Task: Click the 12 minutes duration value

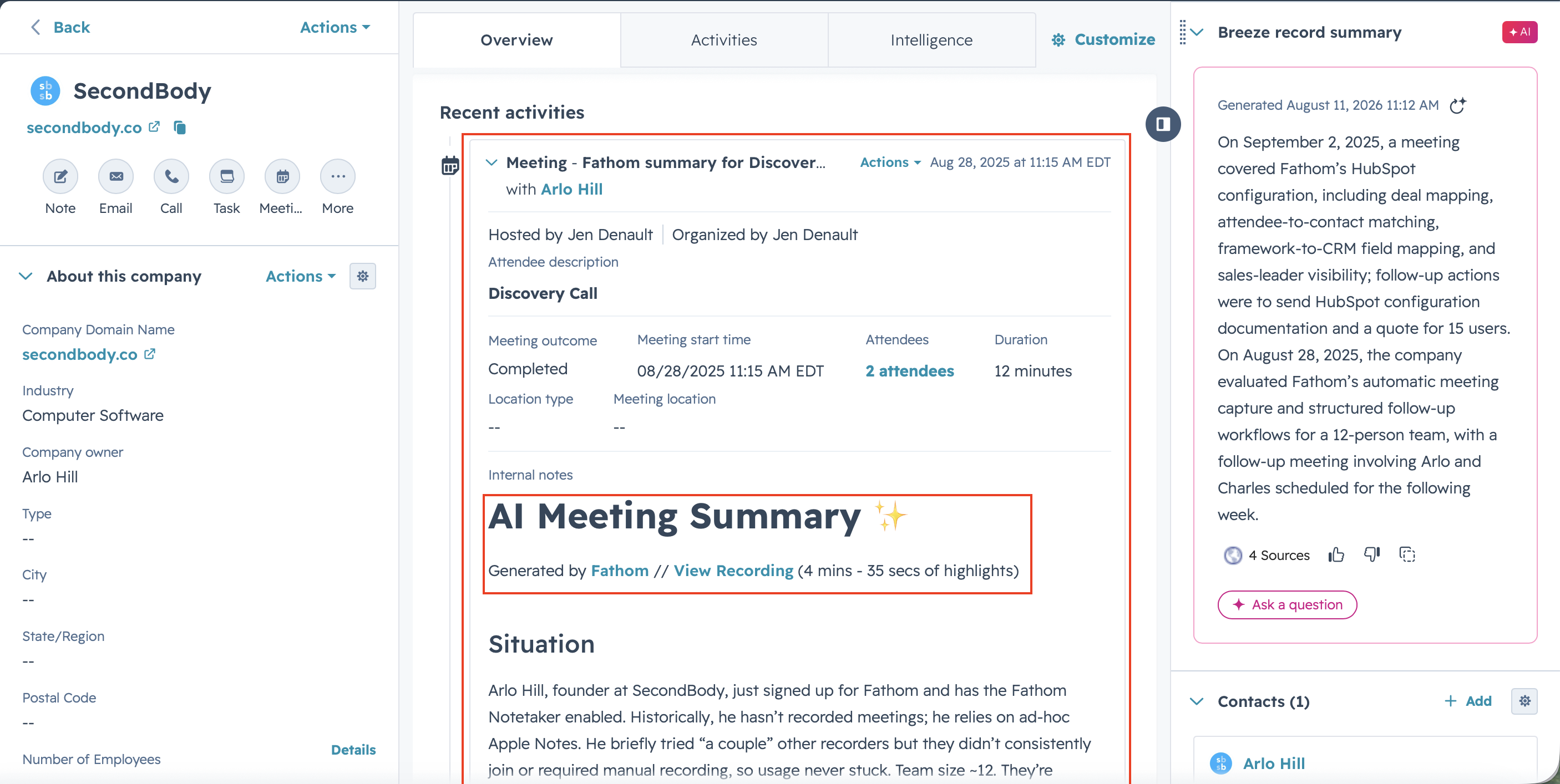Action: (x=1033, y=371)
